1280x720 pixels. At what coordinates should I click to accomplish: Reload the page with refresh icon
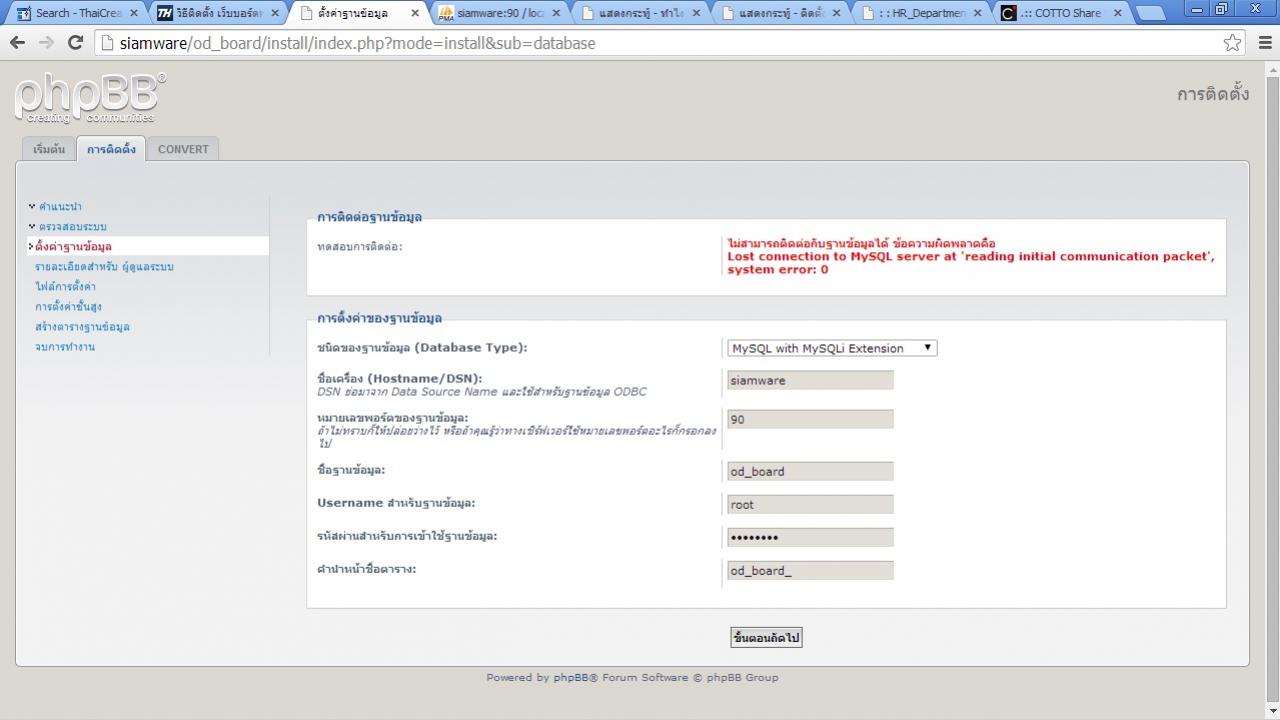pos(75,43)
